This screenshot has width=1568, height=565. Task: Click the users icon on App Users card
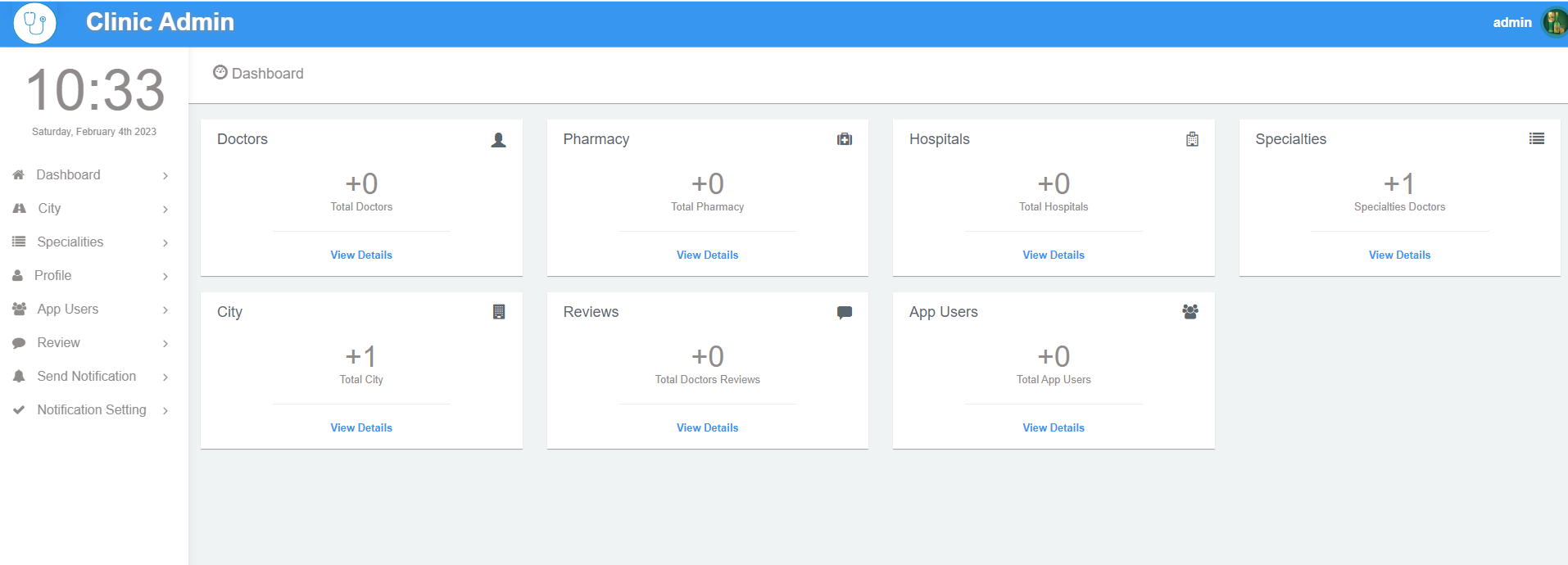(x=1190, y=311)
